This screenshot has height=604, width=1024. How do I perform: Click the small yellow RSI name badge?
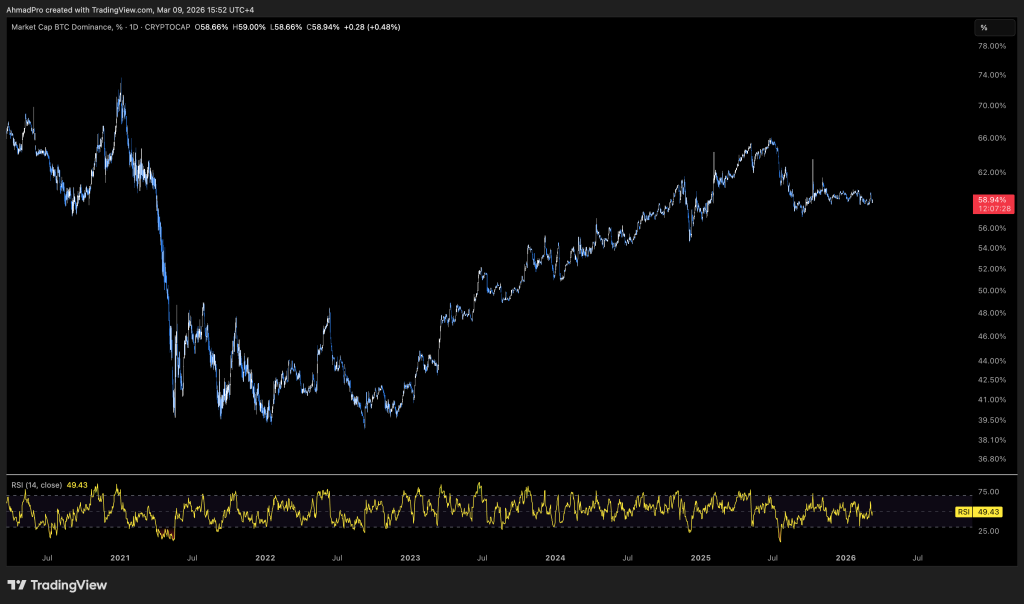pyautogui.click(x=964, y=511)
